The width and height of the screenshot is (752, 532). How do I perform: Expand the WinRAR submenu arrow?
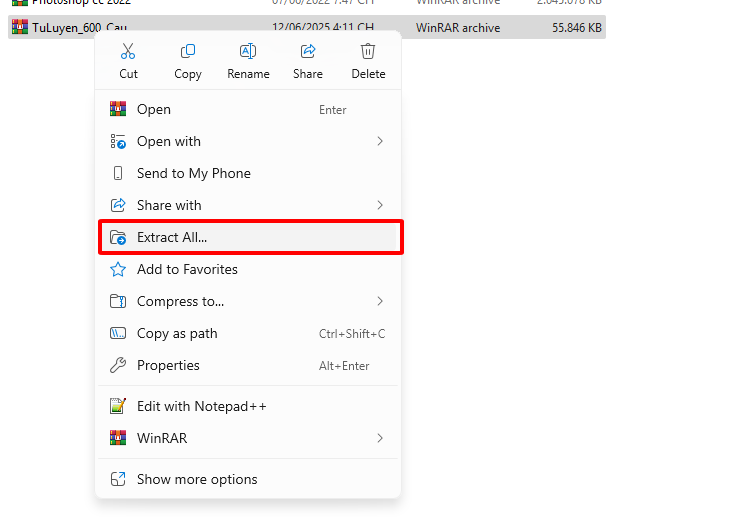[x=380, y=438]
